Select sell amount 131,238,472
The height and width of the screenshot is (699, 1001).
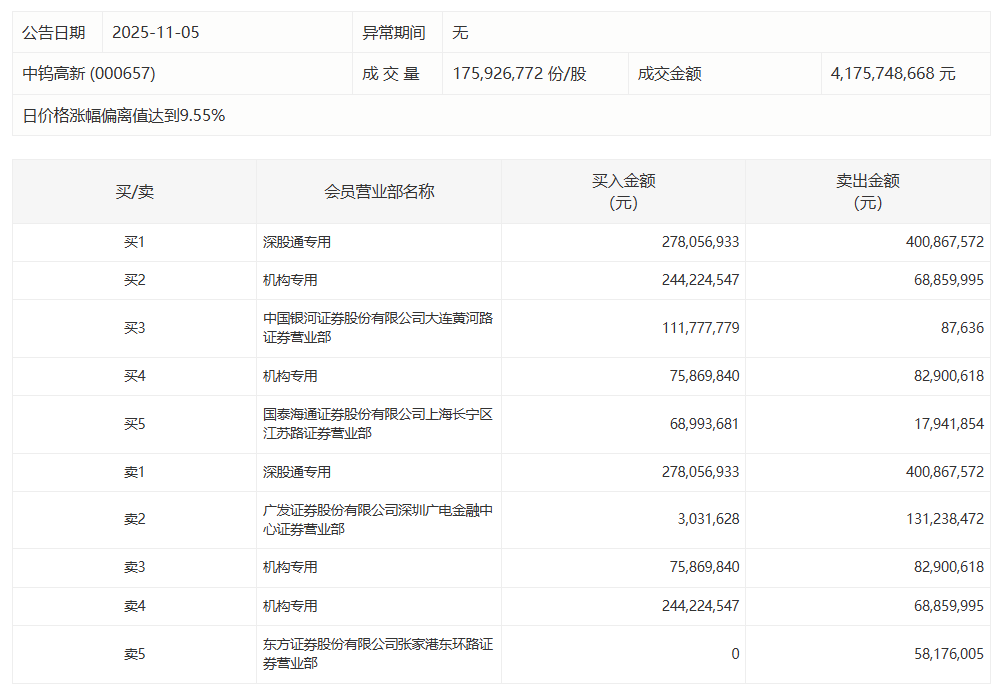click(x=935, y=520)
